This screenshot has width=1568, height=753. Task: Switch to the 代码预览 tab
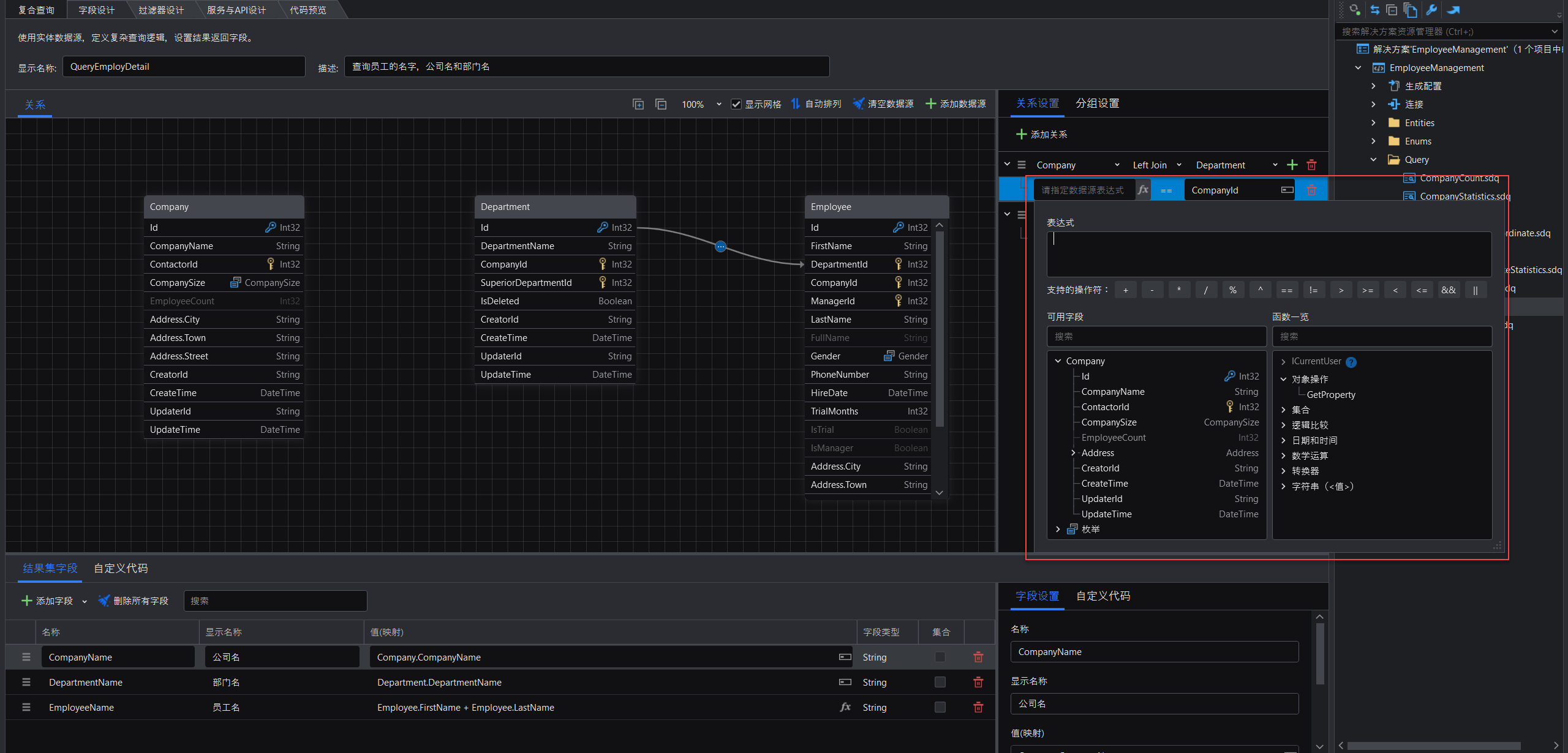(308, 10)
